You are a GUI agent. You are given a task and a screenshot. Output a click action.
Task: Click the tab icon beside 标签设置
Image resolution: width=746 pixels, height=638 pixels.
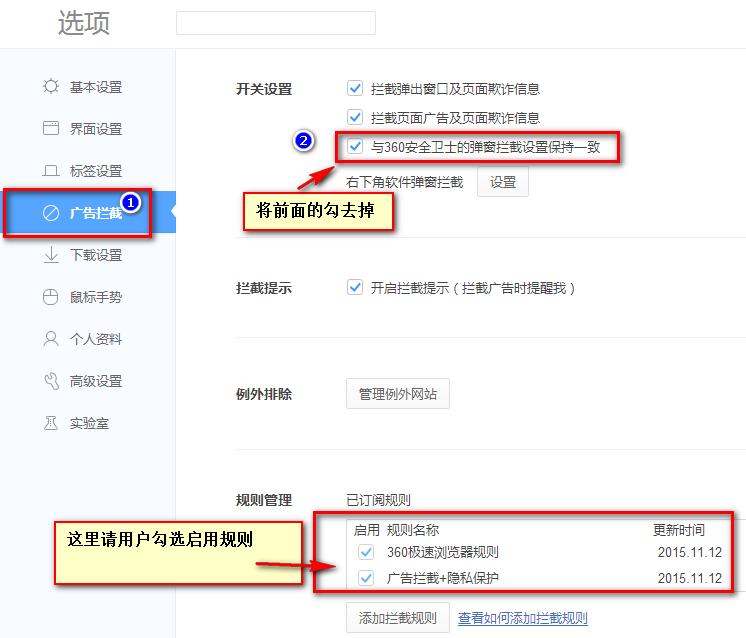[51, 171]
